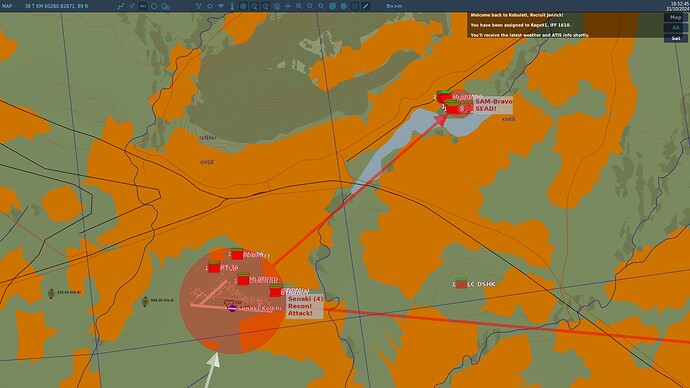This screenshot has height=388, width=690.
Task: Click the 'latest weather and ATIS' message line
Action: (x=529, y=35)
